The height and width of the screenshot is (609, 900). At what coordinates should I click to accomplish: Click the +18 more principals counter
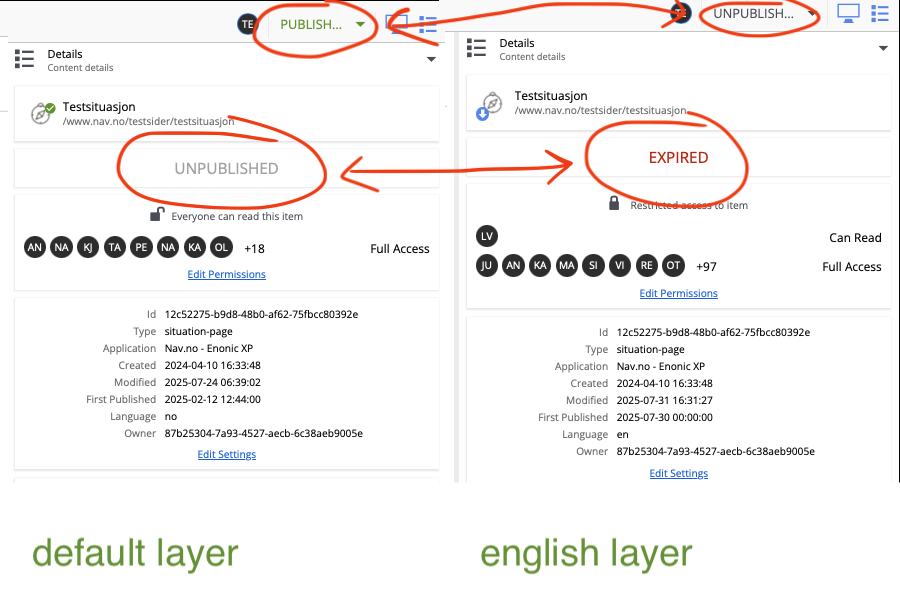click(254, 249)
